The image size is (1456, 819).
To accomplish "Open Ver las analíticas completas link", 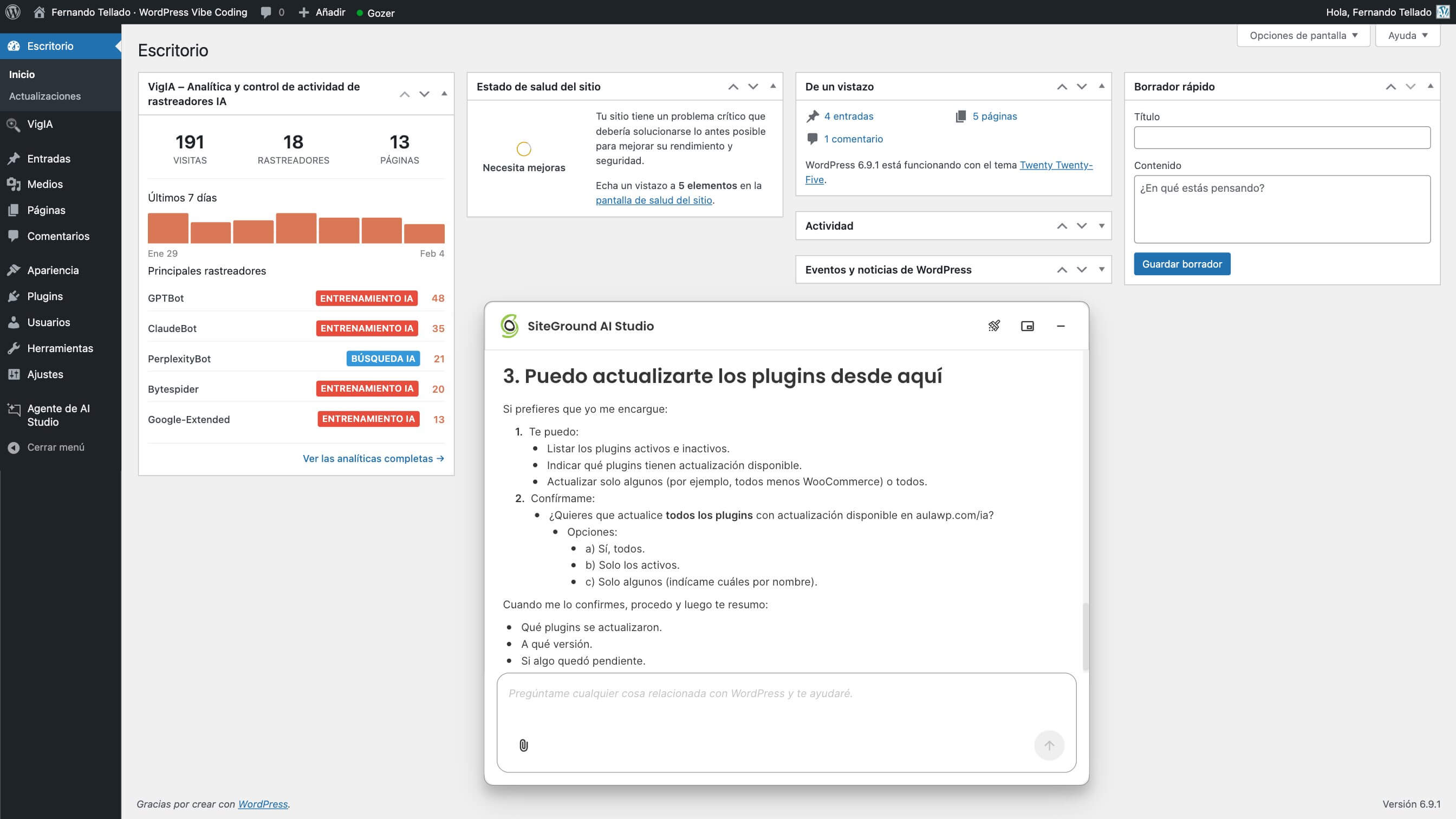I will click(373, 458).
